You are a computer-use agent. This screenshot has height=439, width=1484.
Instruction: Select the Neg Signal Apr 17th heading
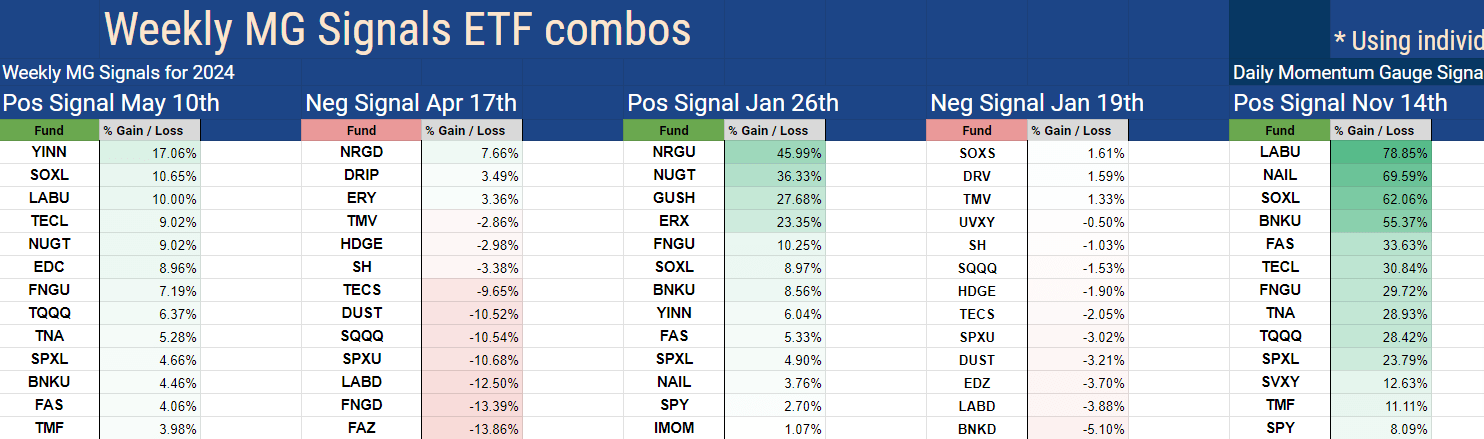(x=410, y=103)
